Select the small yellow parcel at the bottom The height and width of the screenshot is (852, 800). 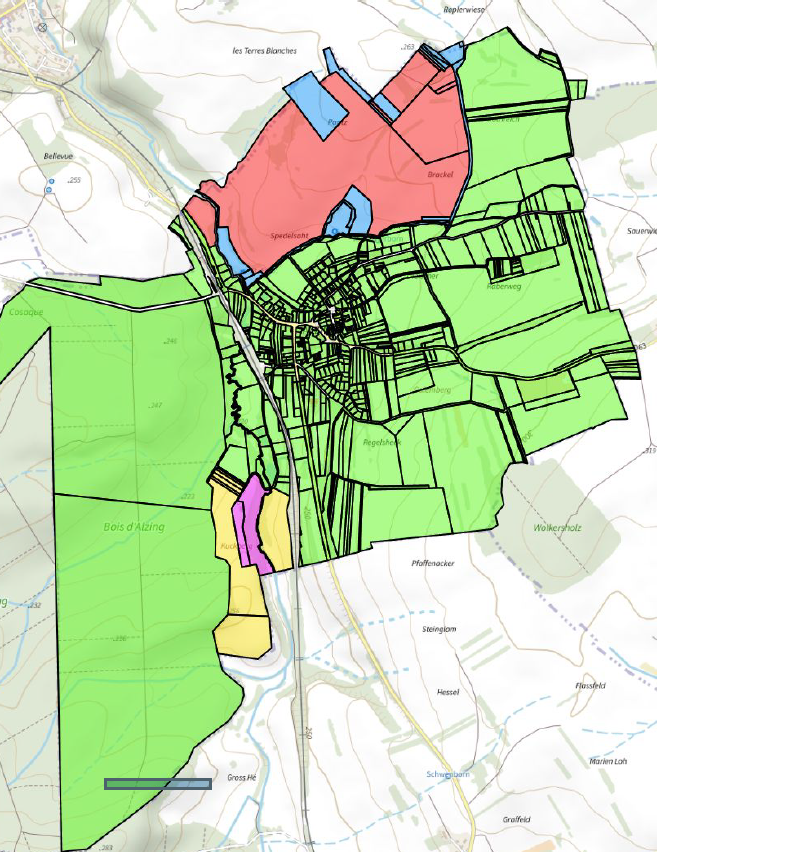[243, 636]
